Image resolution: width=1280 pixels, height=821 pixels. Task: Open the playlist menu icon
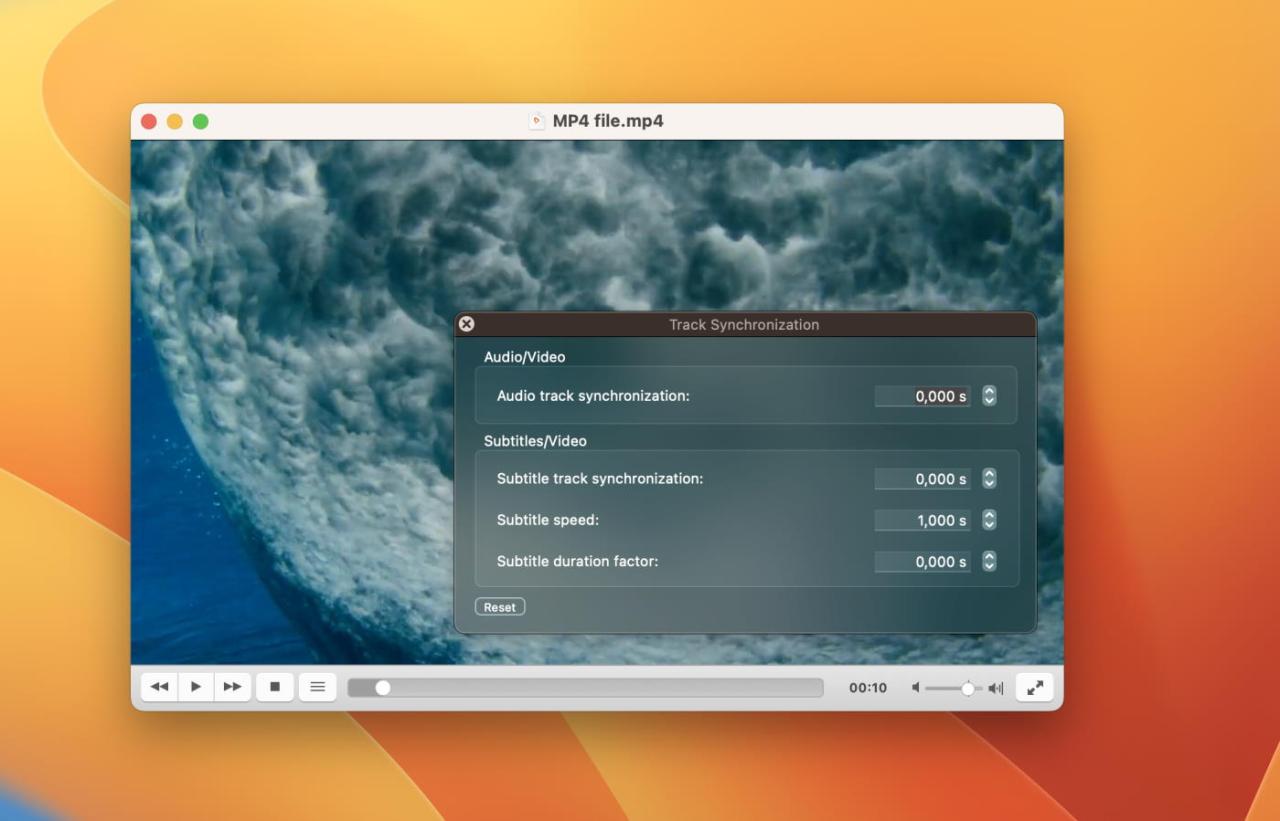click(318, 687)
